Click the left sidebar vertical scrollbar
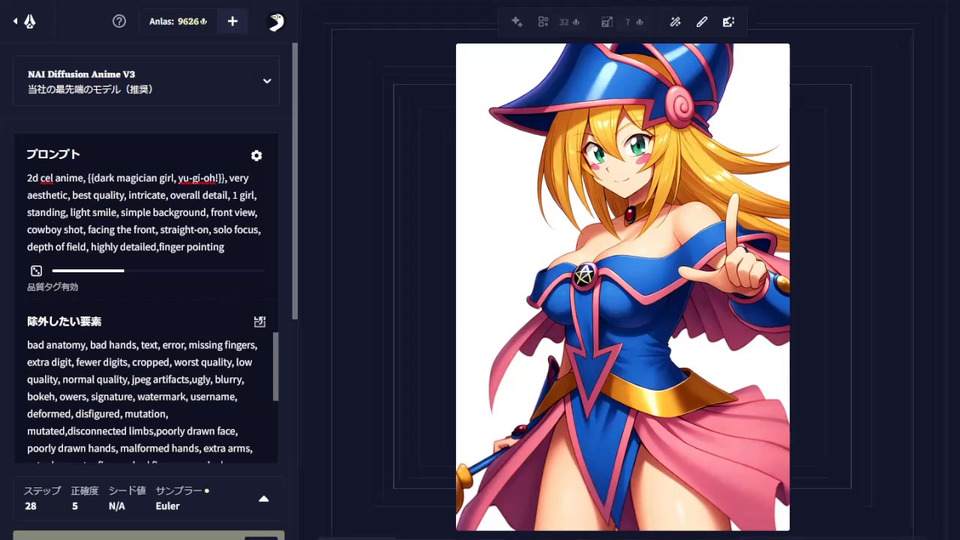This screenshot has height=540, width=960. coord(295,181)
